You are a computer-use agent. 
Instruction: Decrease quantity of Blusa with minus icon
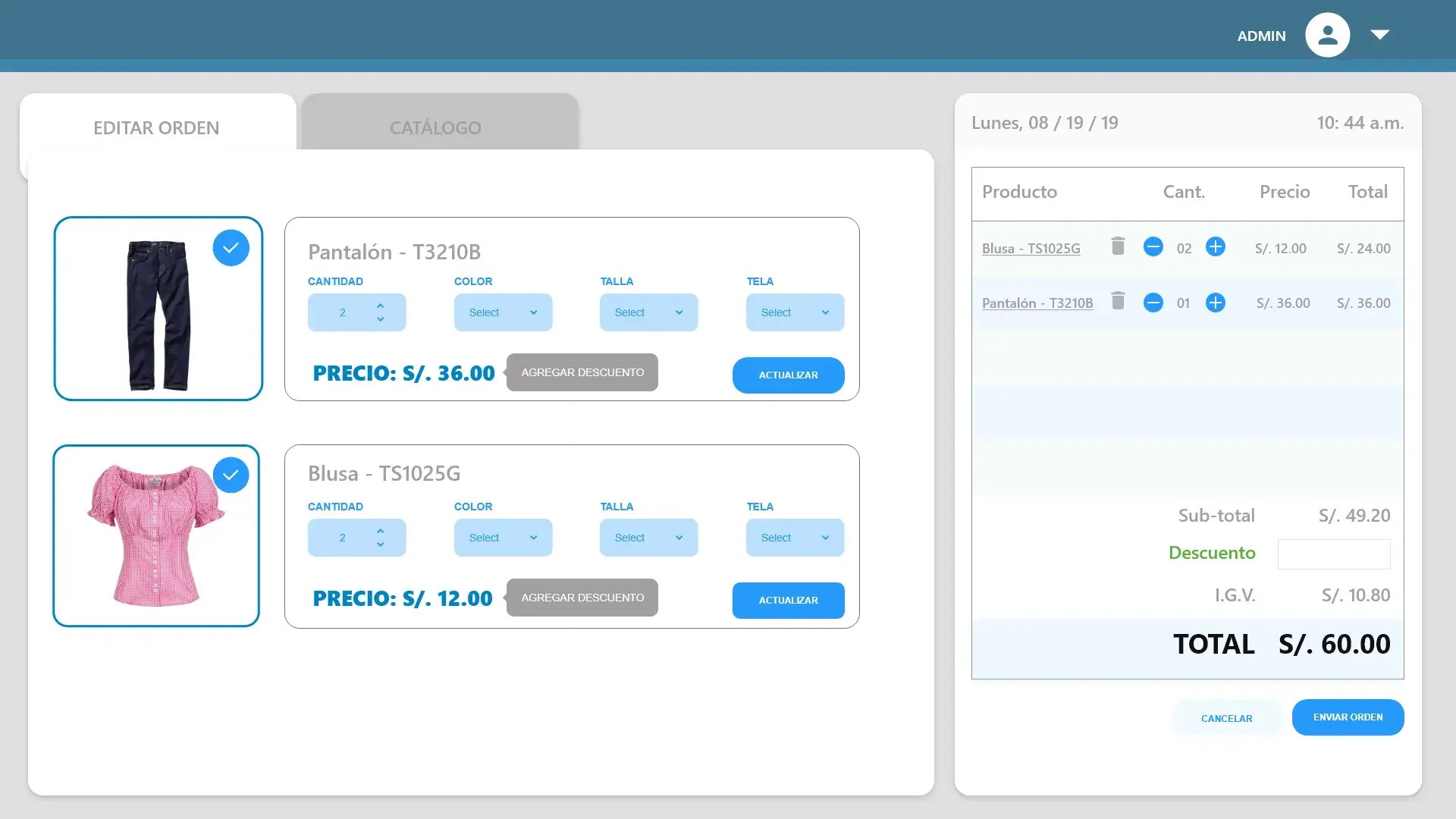click(1153, 247)
